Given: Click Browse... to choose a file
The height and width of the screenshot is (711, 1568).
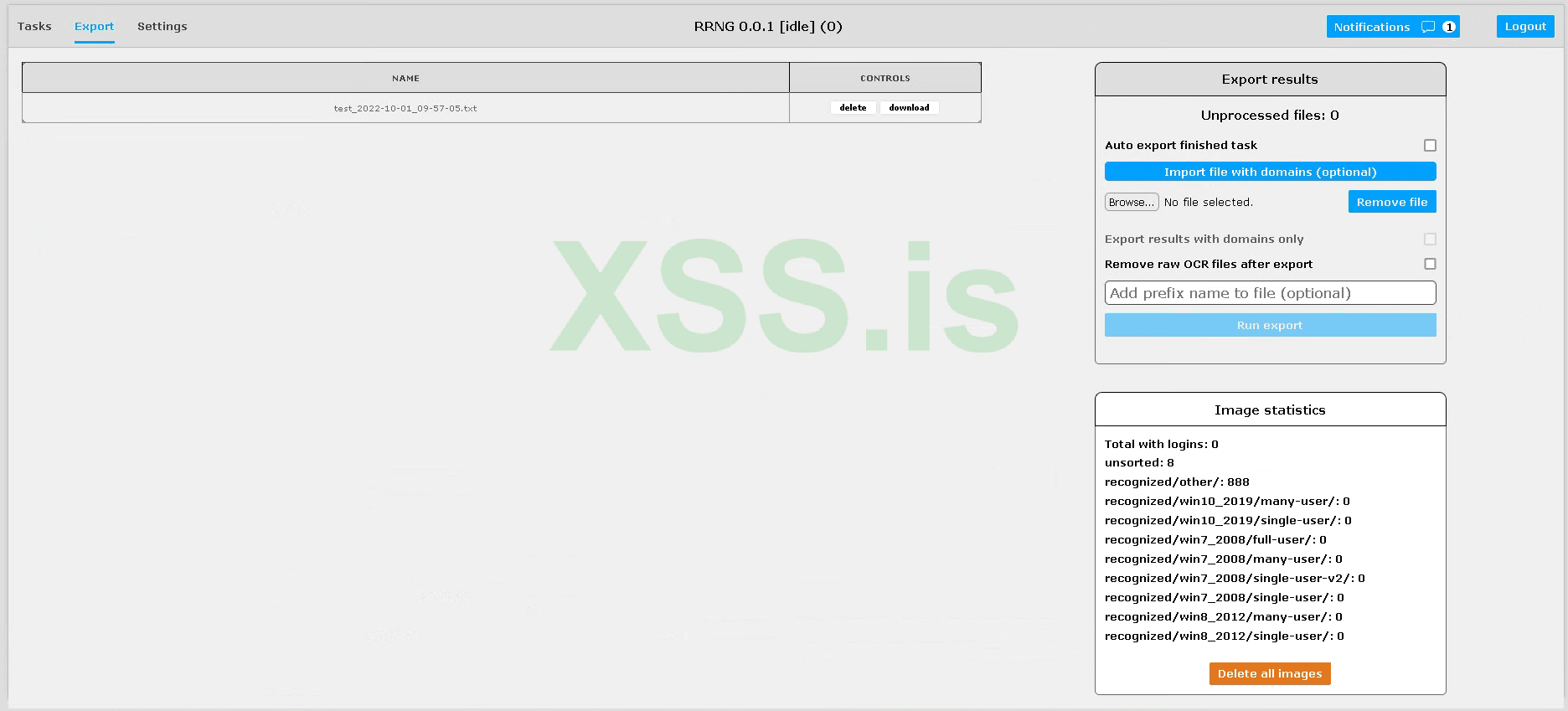Looking at the screenshot, I should click(1132, 203).
